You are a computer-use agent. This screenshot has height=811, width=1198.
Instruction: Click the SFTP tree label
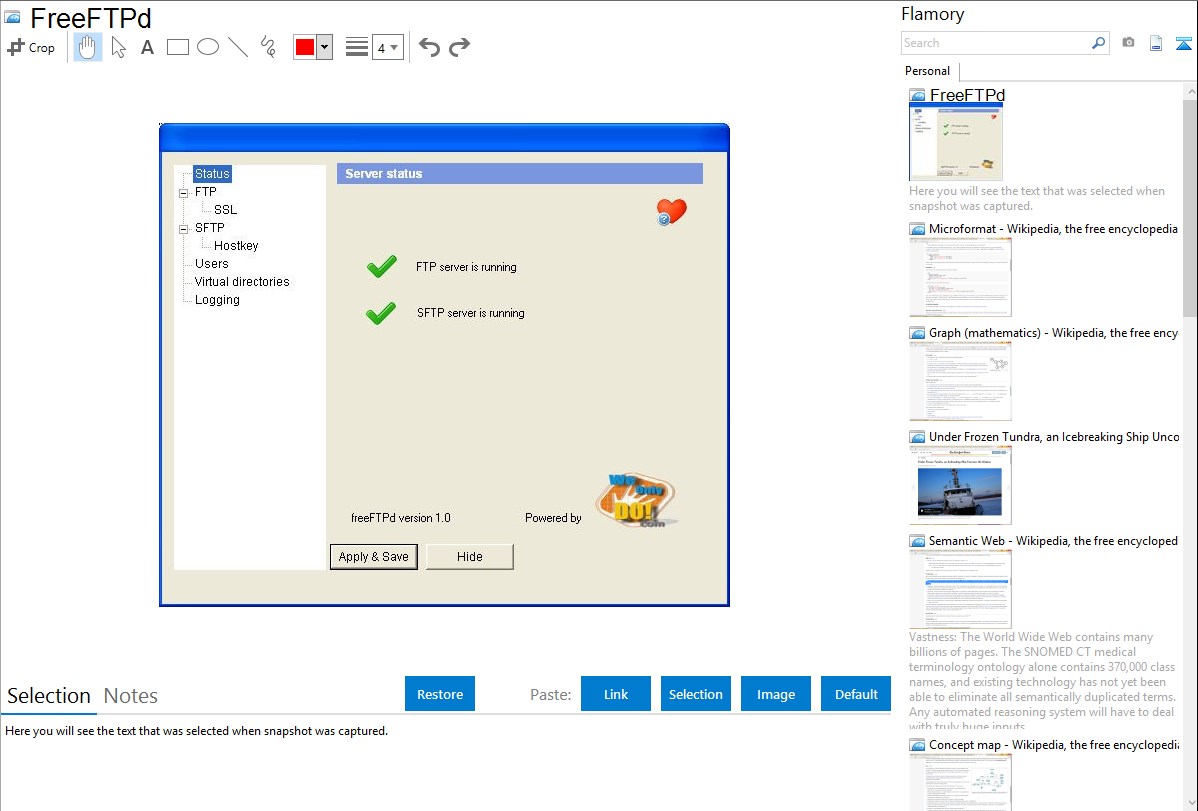pos(209,228)
